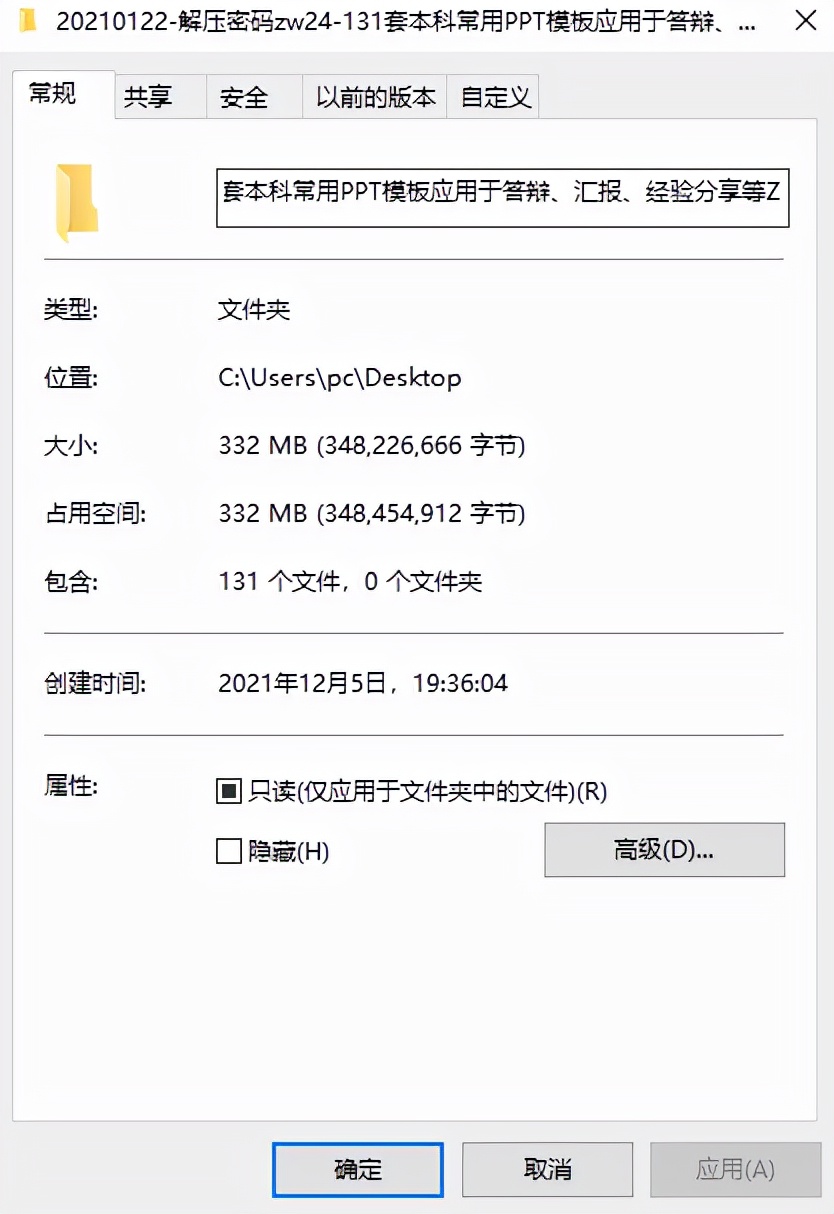Enable the 隐藏(H) hidden checkbox
The image size is (834, 1214).
click(229, 852)
